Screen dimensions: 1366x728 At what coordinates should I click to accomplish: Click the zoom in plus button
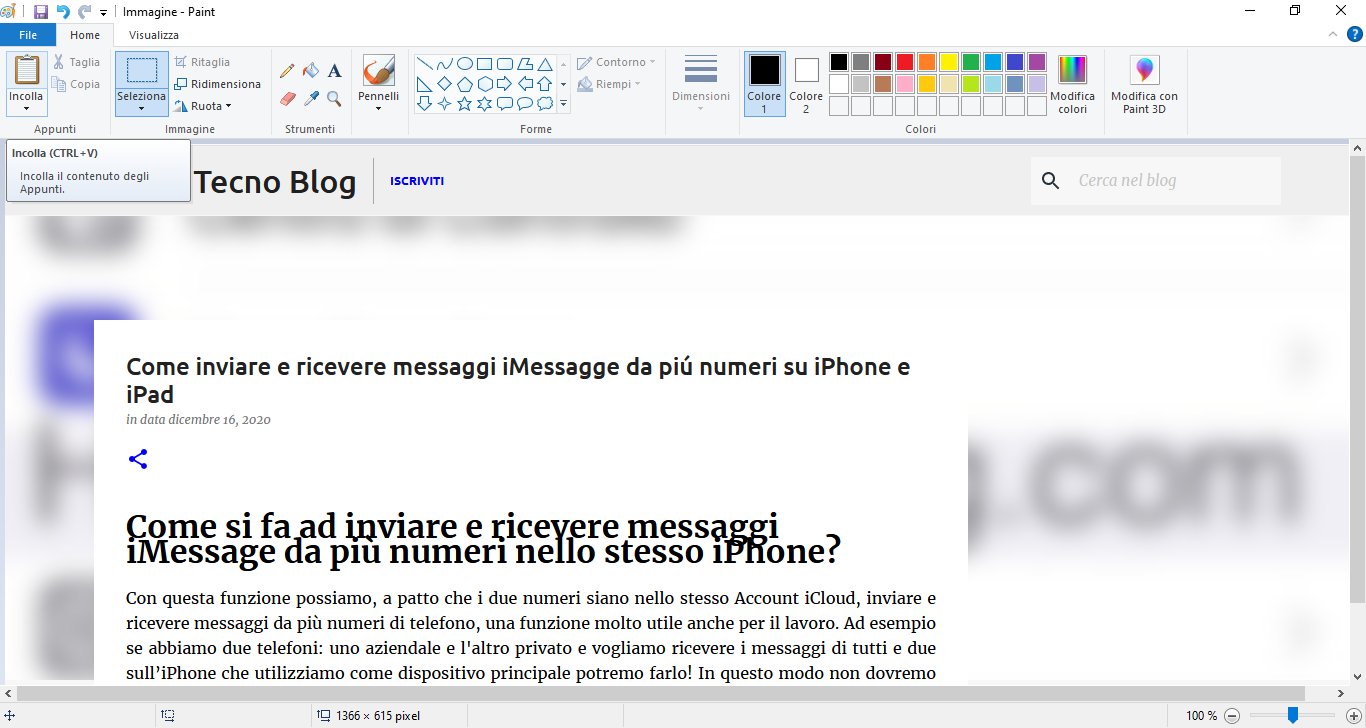pyautogui.click(x=1353, y=716)
